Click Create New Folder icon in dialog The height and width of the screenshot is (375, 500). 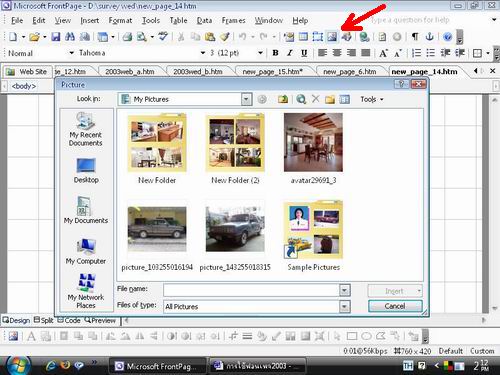[330, 99]
